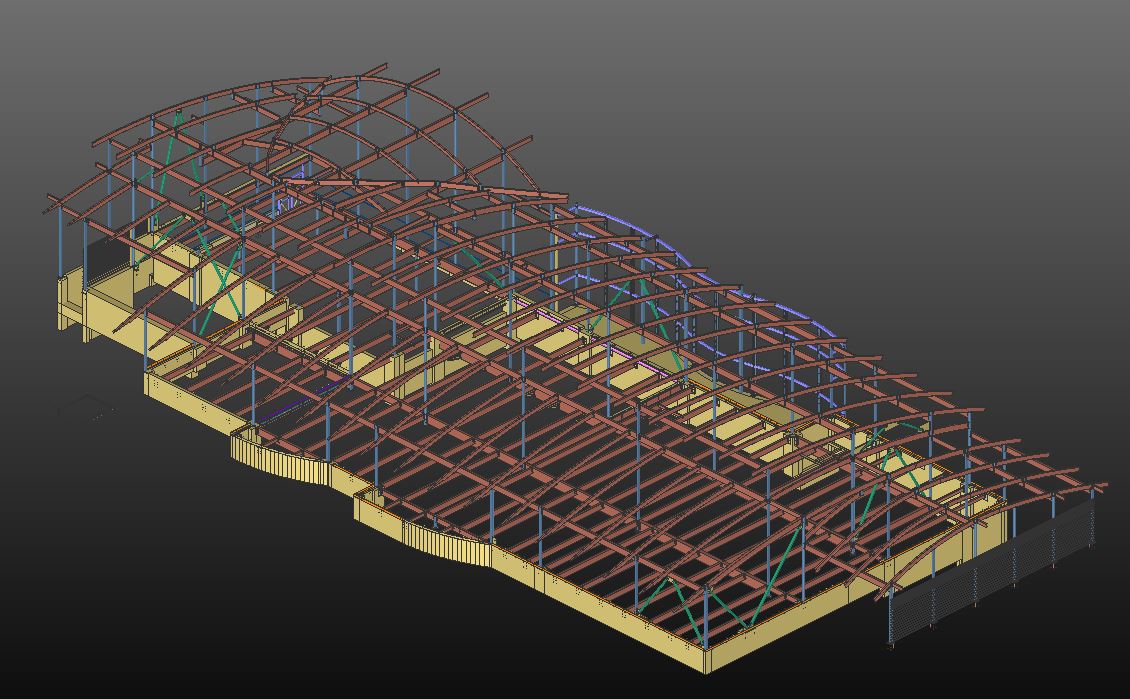Select the grey mesh screen panel beside the building
This screenshot has width=1130, height=699.
pyautogui.click(x=992, y=570)
